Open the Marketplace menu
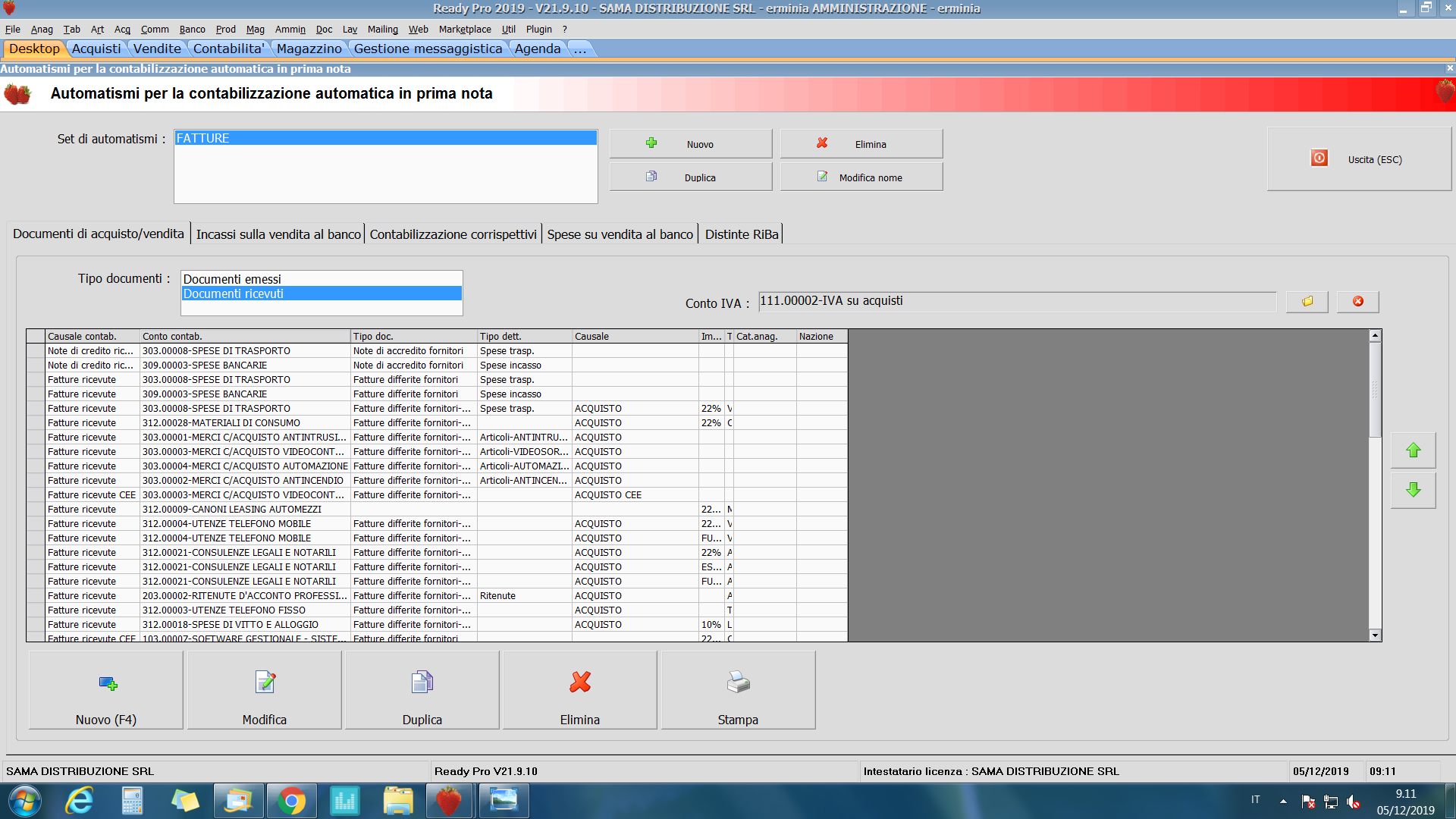 [465, 29]
